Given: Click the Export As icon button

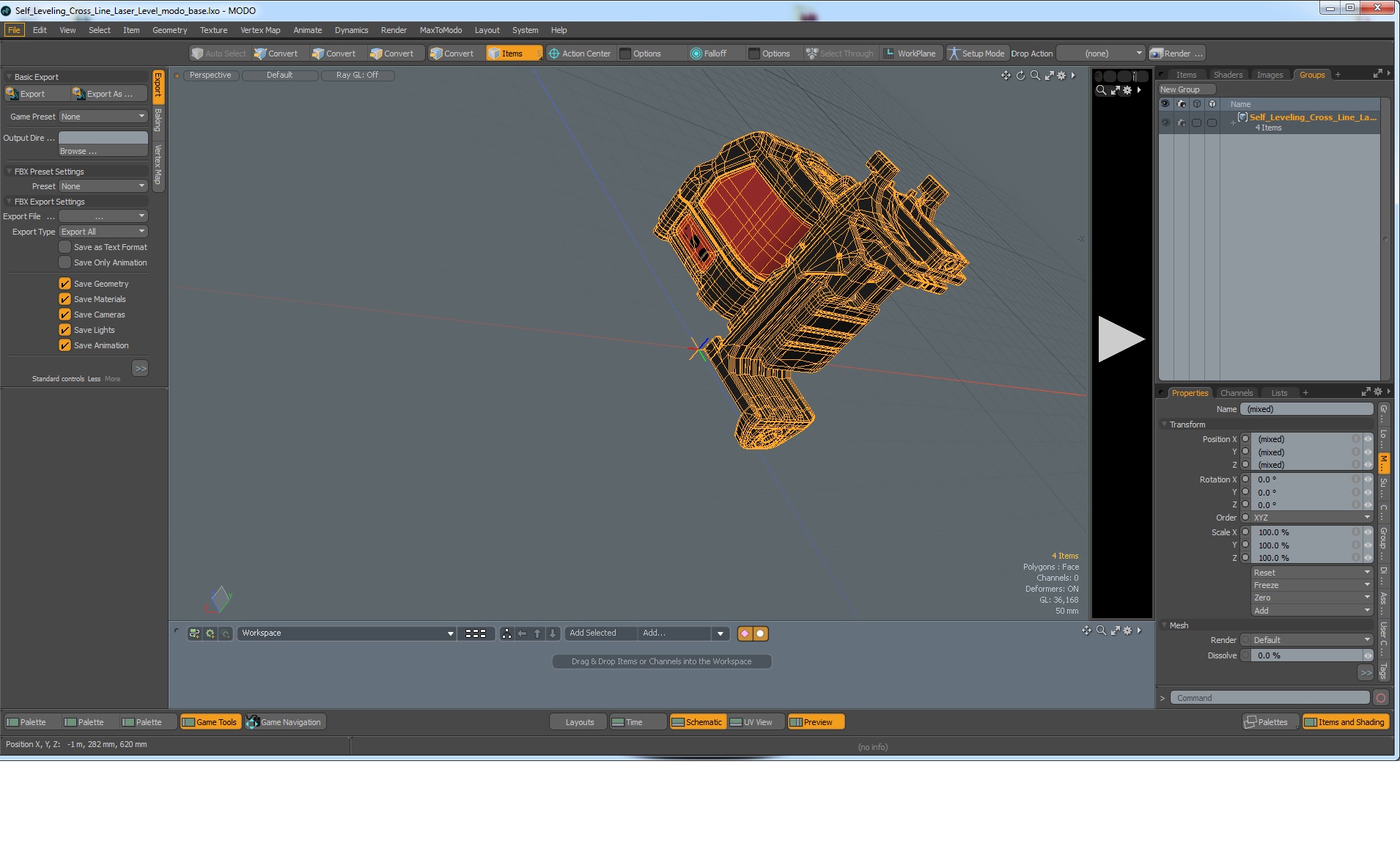Looking at the screenshot, I should pos(108,94).
